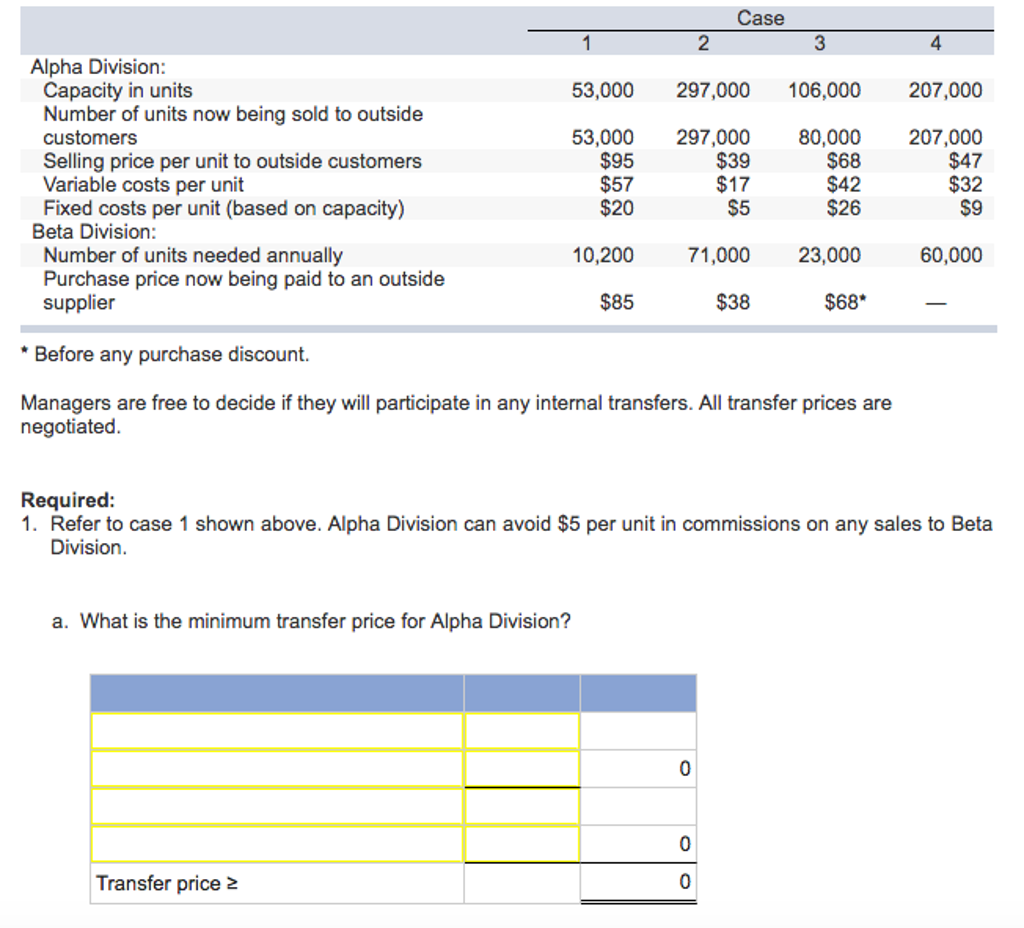
Task: Select Beta units needed value 10,200
Action: pyautogui.click(x=603, y=255)
